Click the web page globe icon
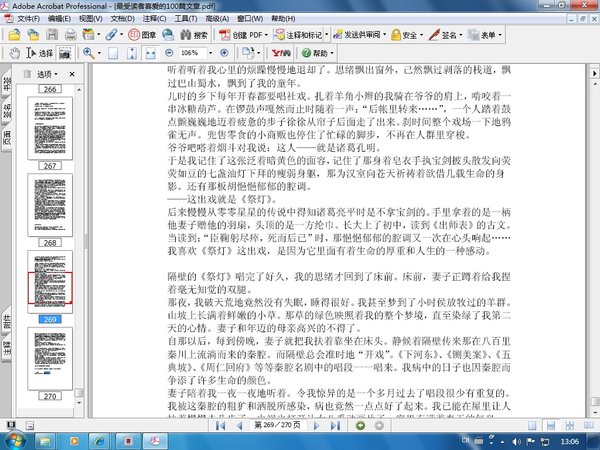 pyautogui.click(x=168, y=35)
